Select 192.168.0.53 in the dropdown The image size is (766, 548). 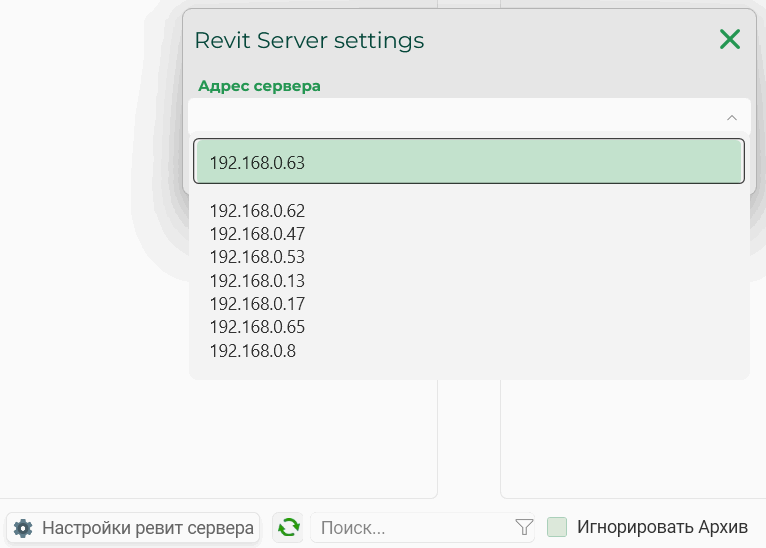click(x=257, y=257)
